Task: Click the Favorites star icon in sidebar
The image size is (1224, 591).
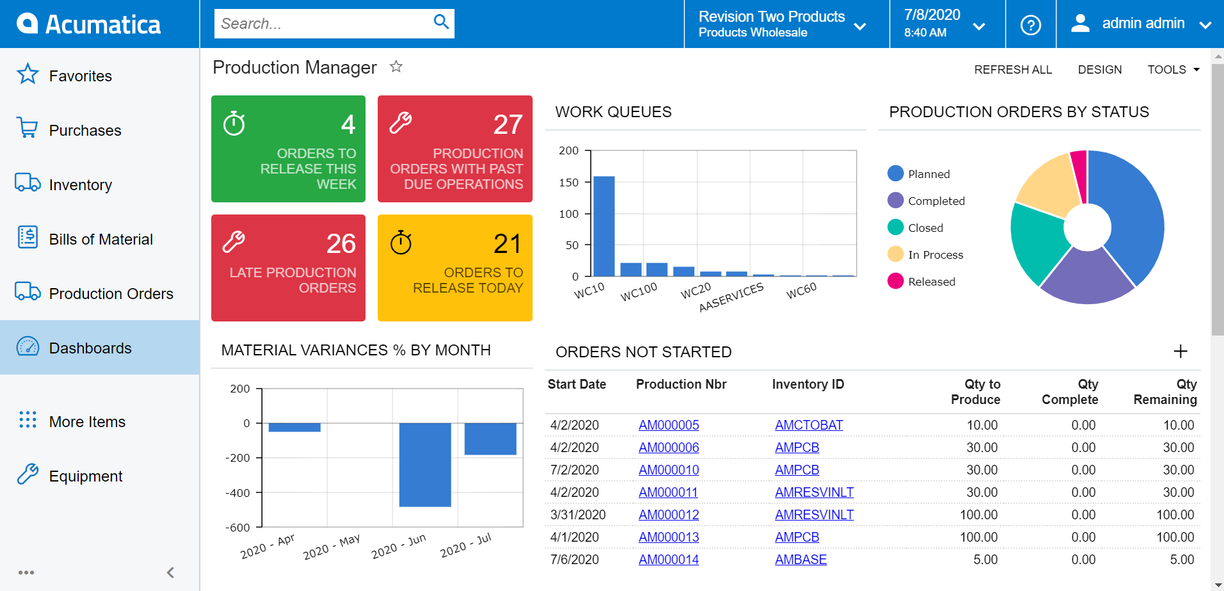Action: 28,75
